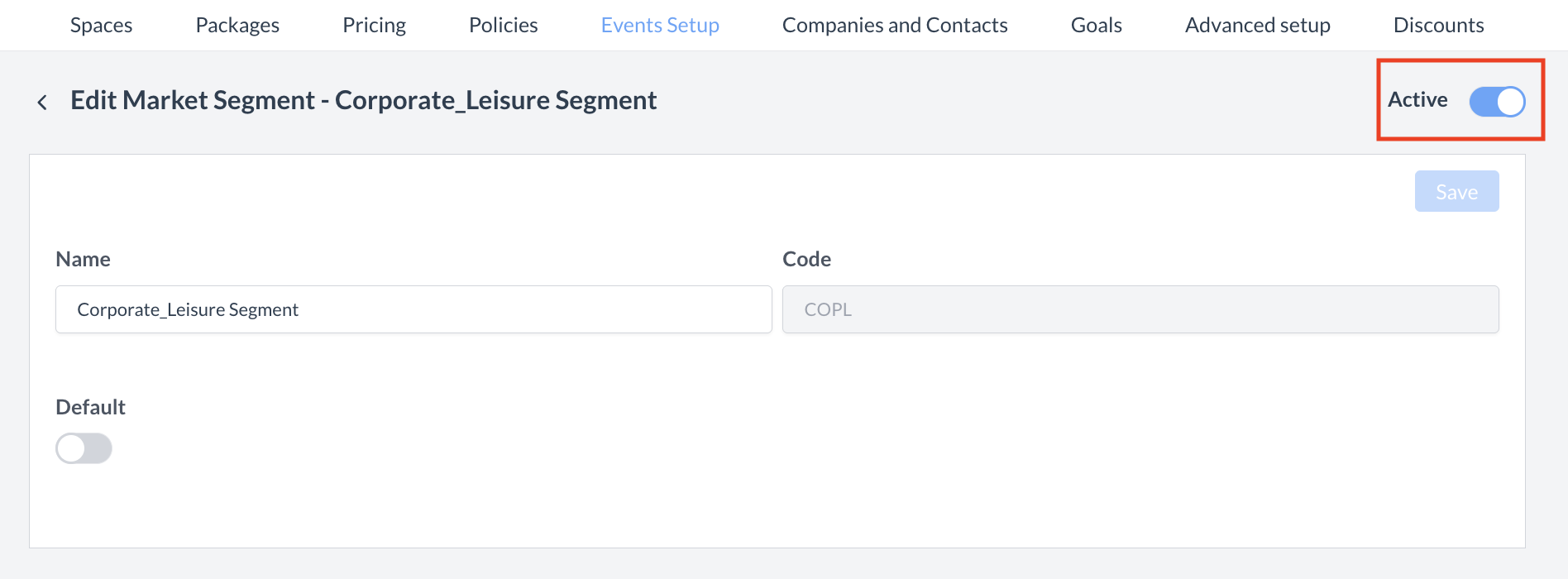1568x579 pixels.
Task: Click the back arrow beside Edit Market Segment
Action: (x=41, y=100)
